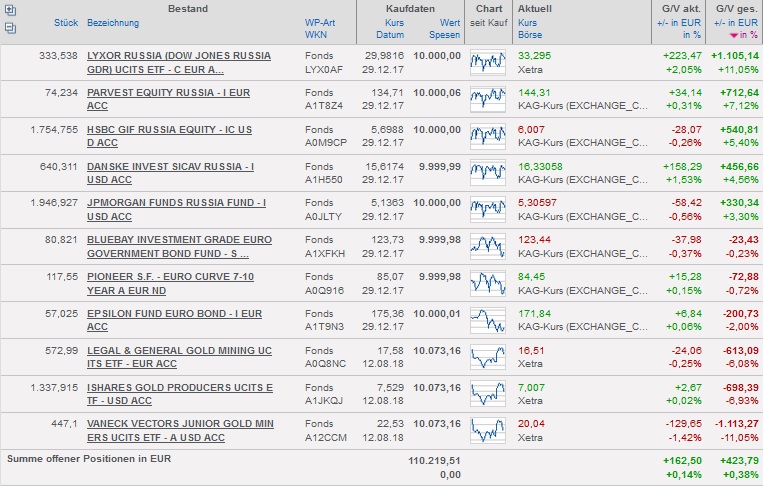Select the WKN cell A0Q916
Image resolution: width=763 pixels, height=486 pixels.
pos(324,290)
